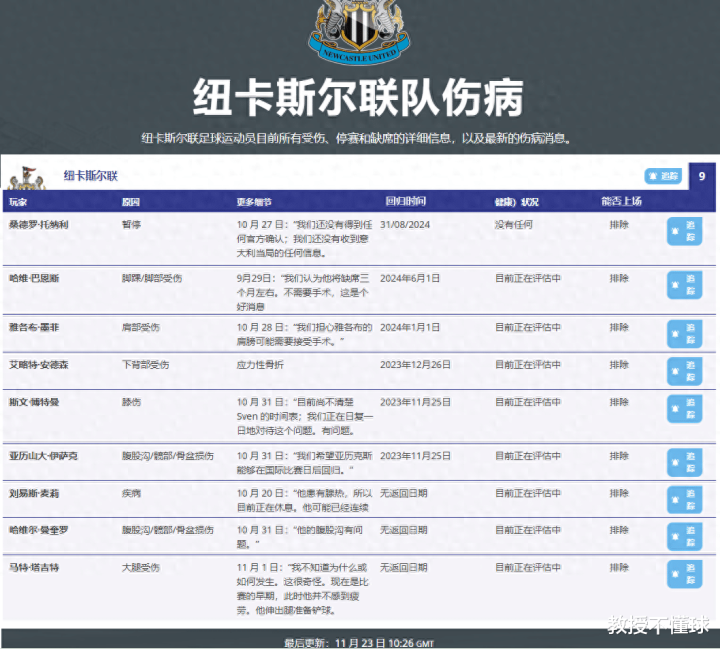
Task: Select player name 刘易斯·麦莉
Action: [x=34, y=493]
